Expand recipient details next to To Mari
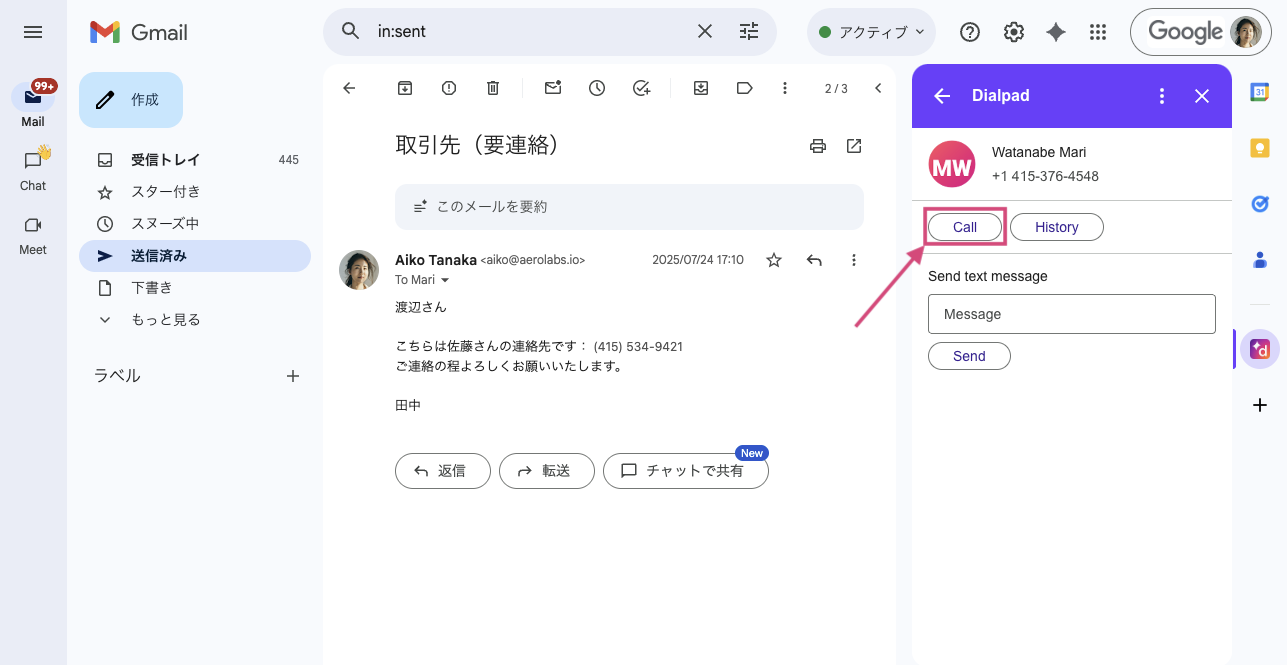Viewport: 1287px width, 665px height. (445, 280)
